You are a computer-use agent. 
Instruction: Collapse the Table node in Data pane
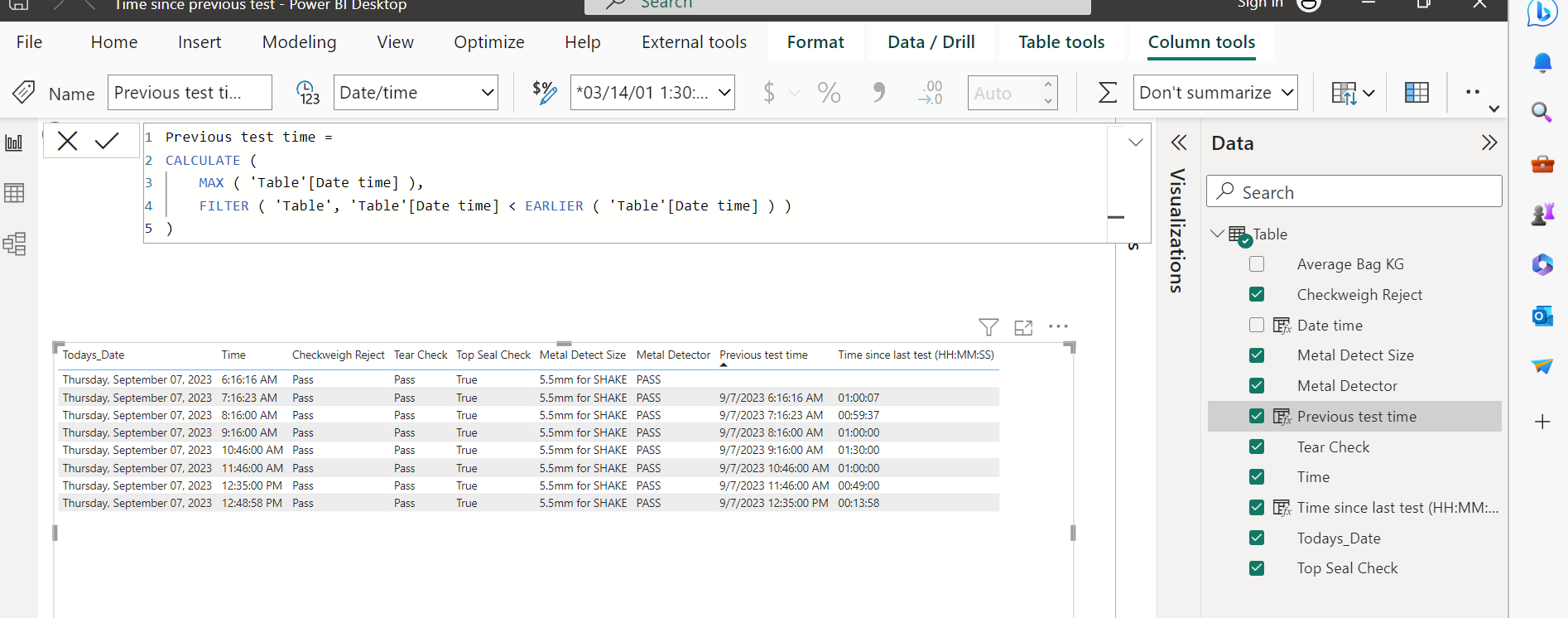coord(1217,234)
